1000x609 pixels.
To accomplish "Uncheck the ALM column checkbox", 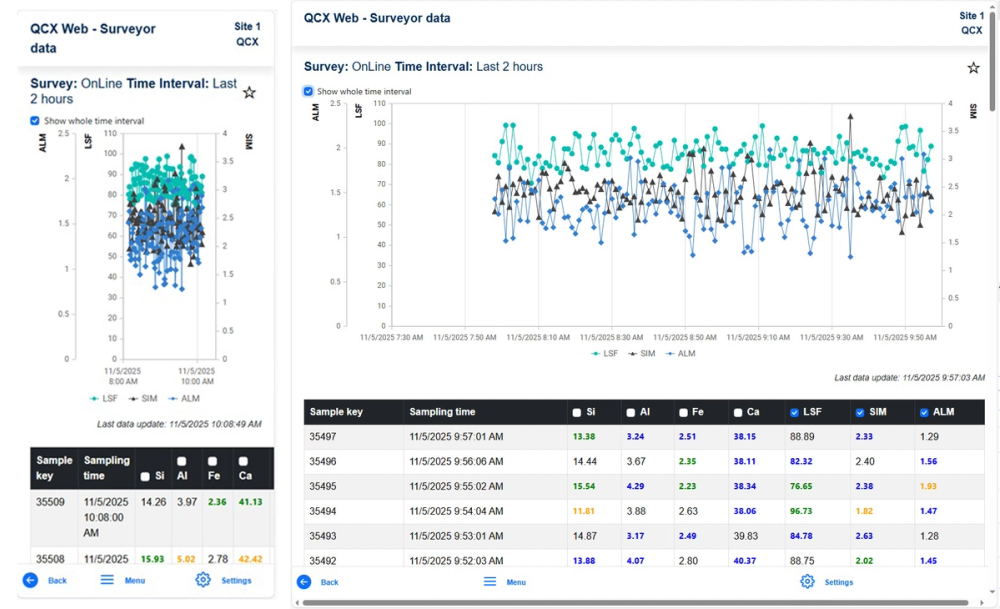I will point(923,411).
